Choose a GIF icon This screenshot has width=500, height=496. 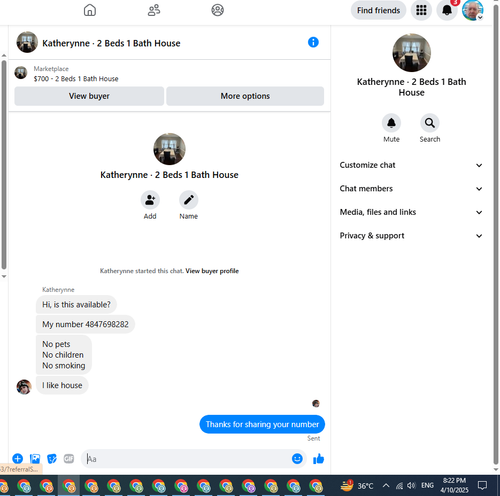69,459
